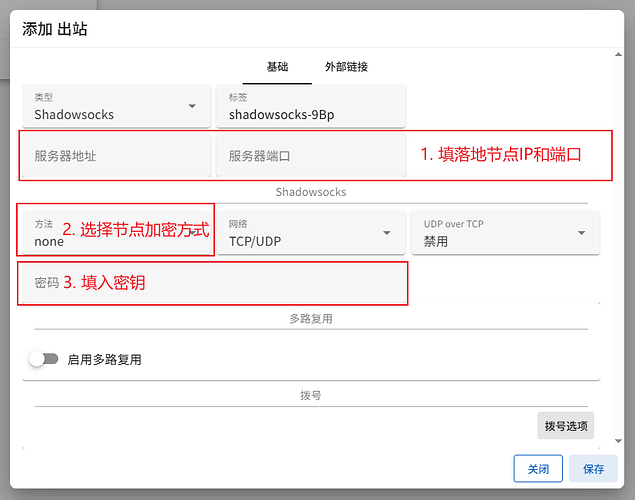This screenshot has height=500, width=635.
Task: Click the UDP over TCP arrow icon
Action: coord(581,233)
